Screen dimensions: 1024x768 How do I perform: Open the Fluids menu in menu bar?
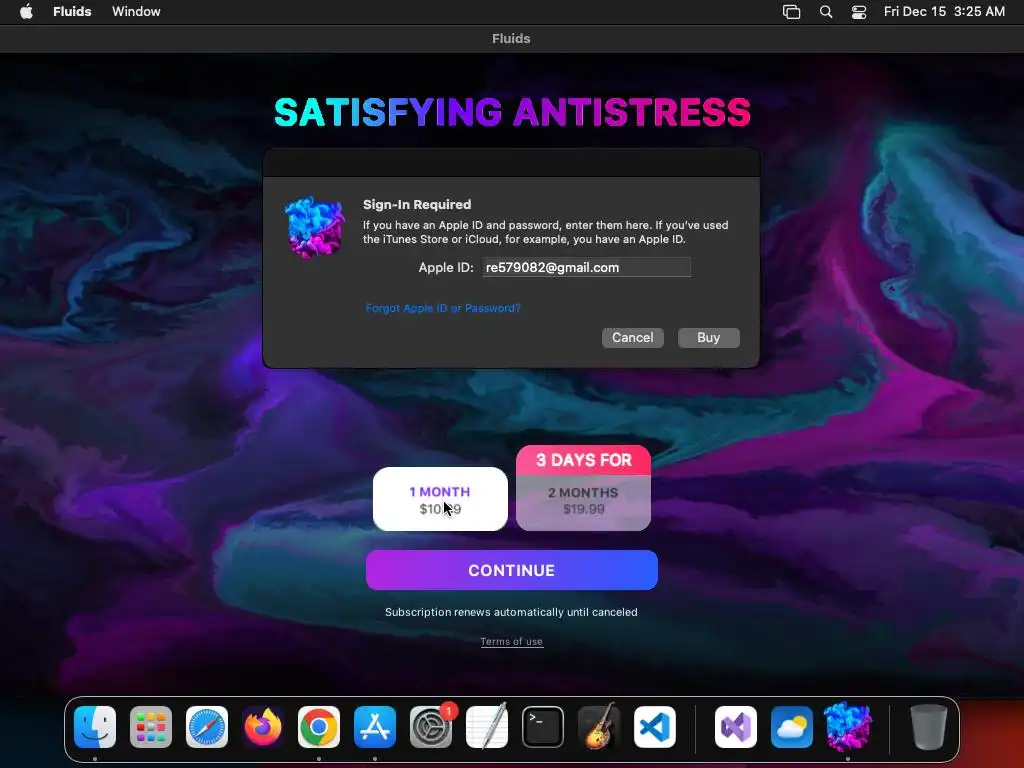coord(72,12)
